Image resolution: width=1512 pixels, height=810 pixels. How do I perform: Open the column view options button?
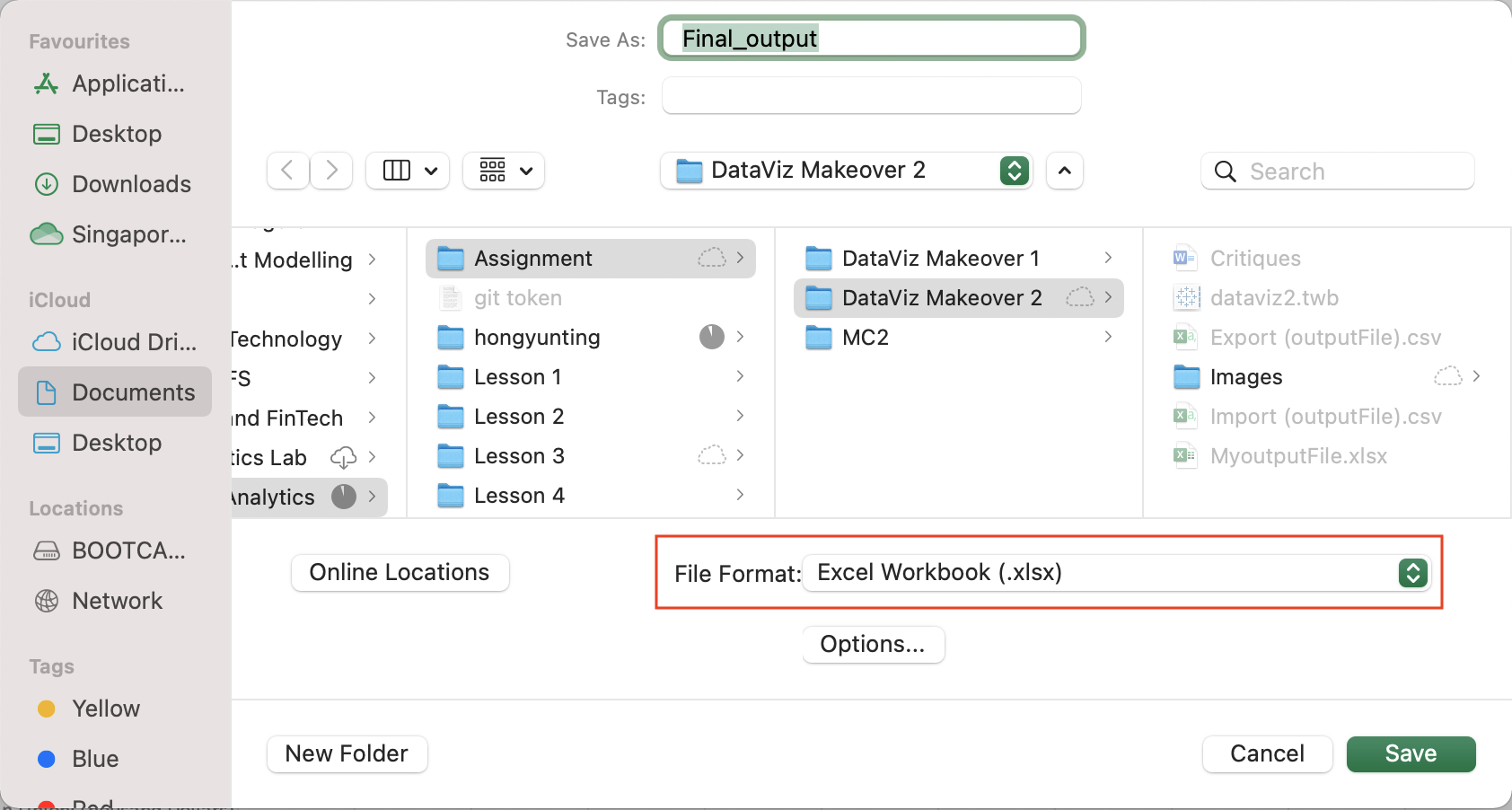click(x=409, y=171)
